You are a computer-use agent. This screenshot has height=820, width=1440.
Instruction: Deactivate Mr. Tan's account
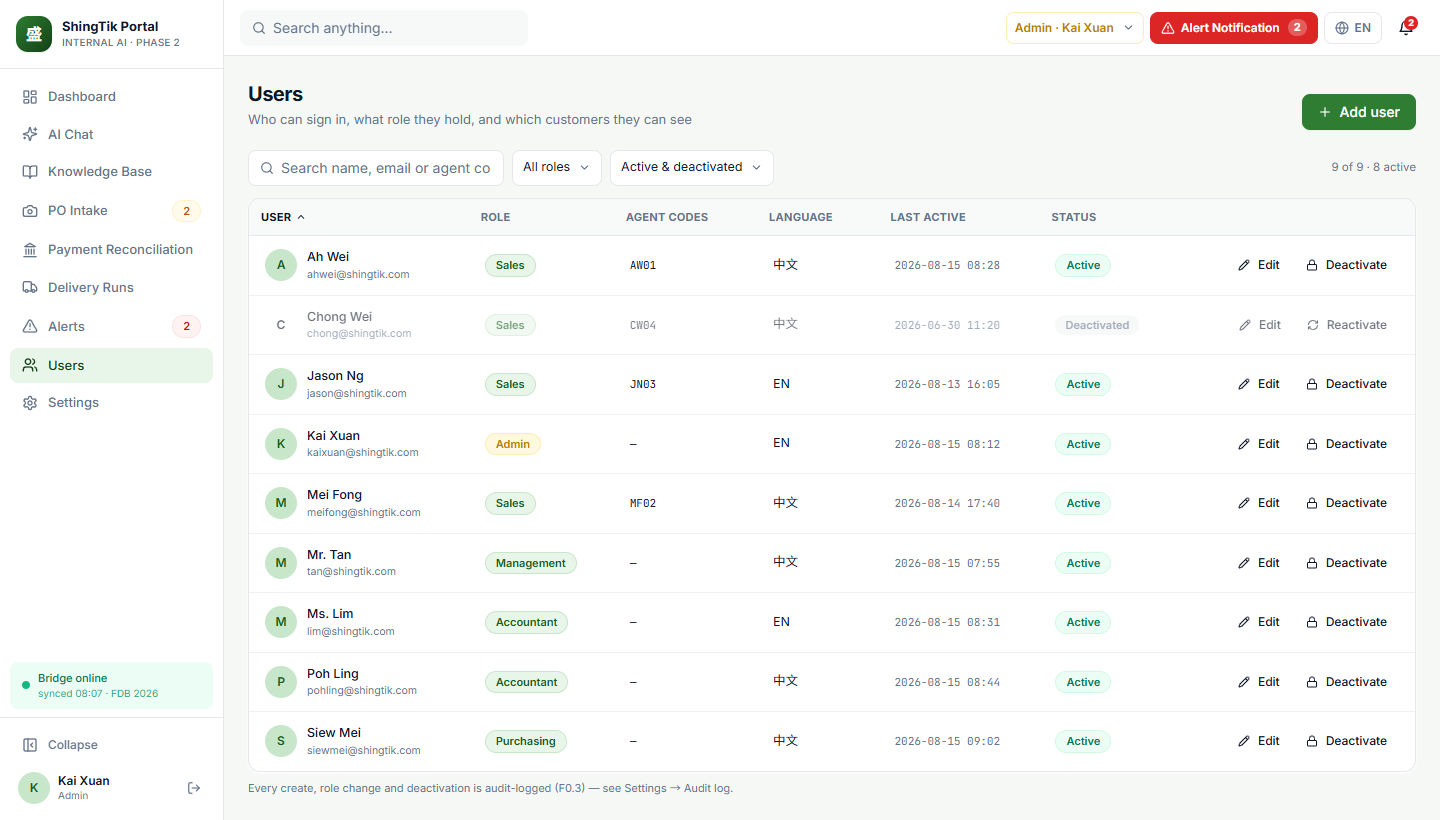tap(1346, 563)
